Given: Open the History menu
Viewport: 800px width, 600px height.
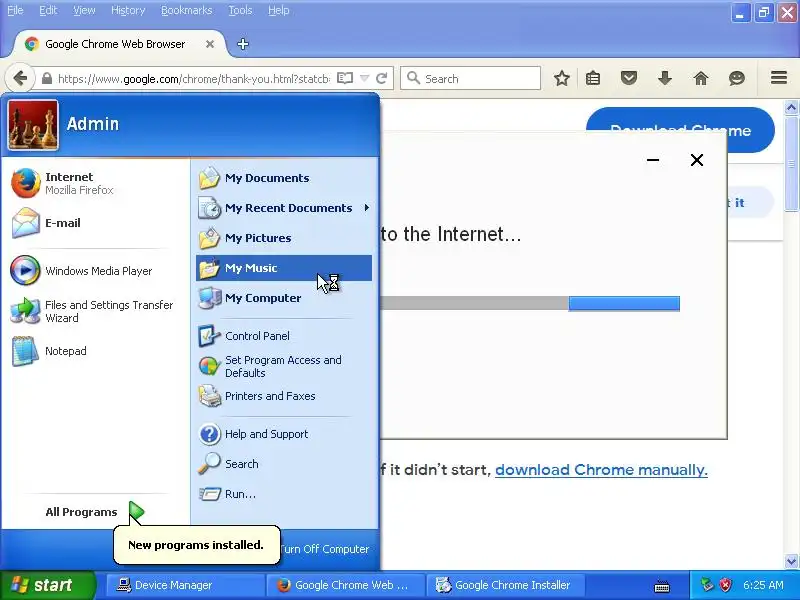Looking at the screenshot, I should pos(128,10).
